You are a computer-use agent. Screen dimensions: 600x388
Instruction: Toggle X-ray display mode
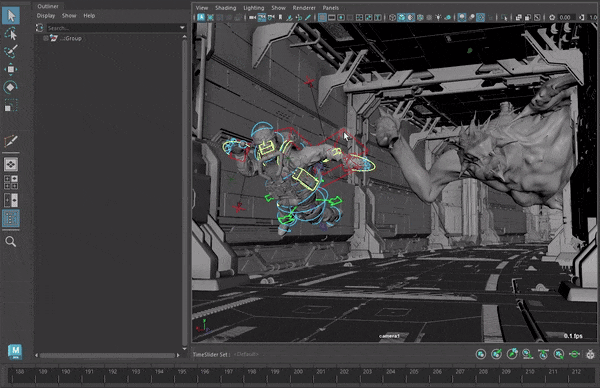[x=518, y=17]
